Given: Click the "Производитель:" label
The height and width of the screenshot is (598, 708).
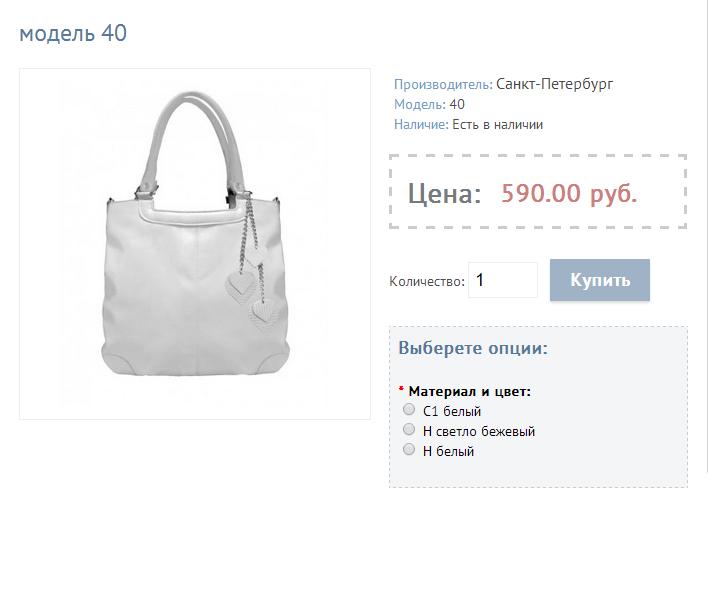Looking at the screenshot, I should tap(443, 84).
